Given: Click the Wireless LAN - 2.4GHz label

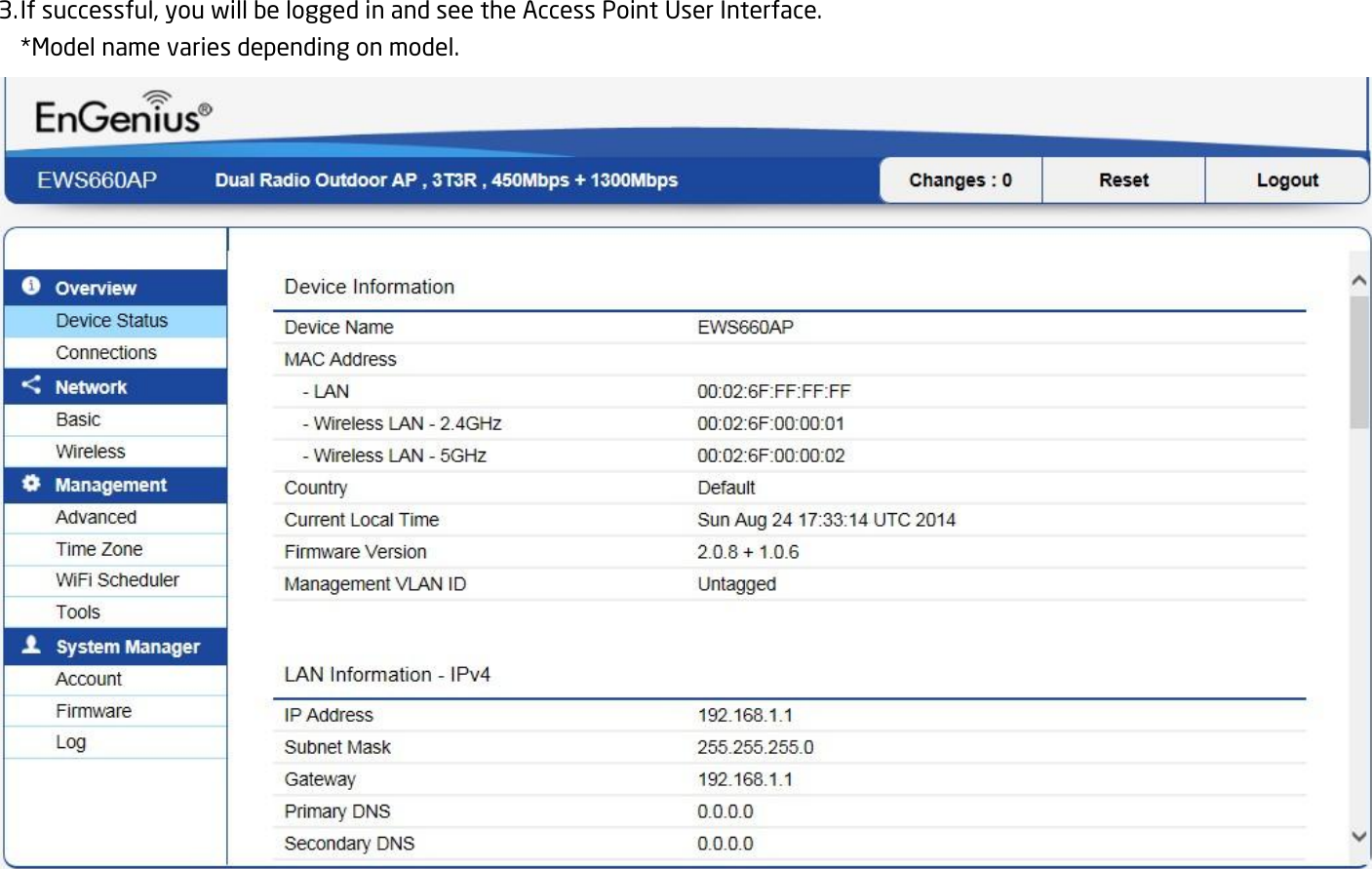Looking at the screenshot, I should pyautogui.click(x=402, y=424).
